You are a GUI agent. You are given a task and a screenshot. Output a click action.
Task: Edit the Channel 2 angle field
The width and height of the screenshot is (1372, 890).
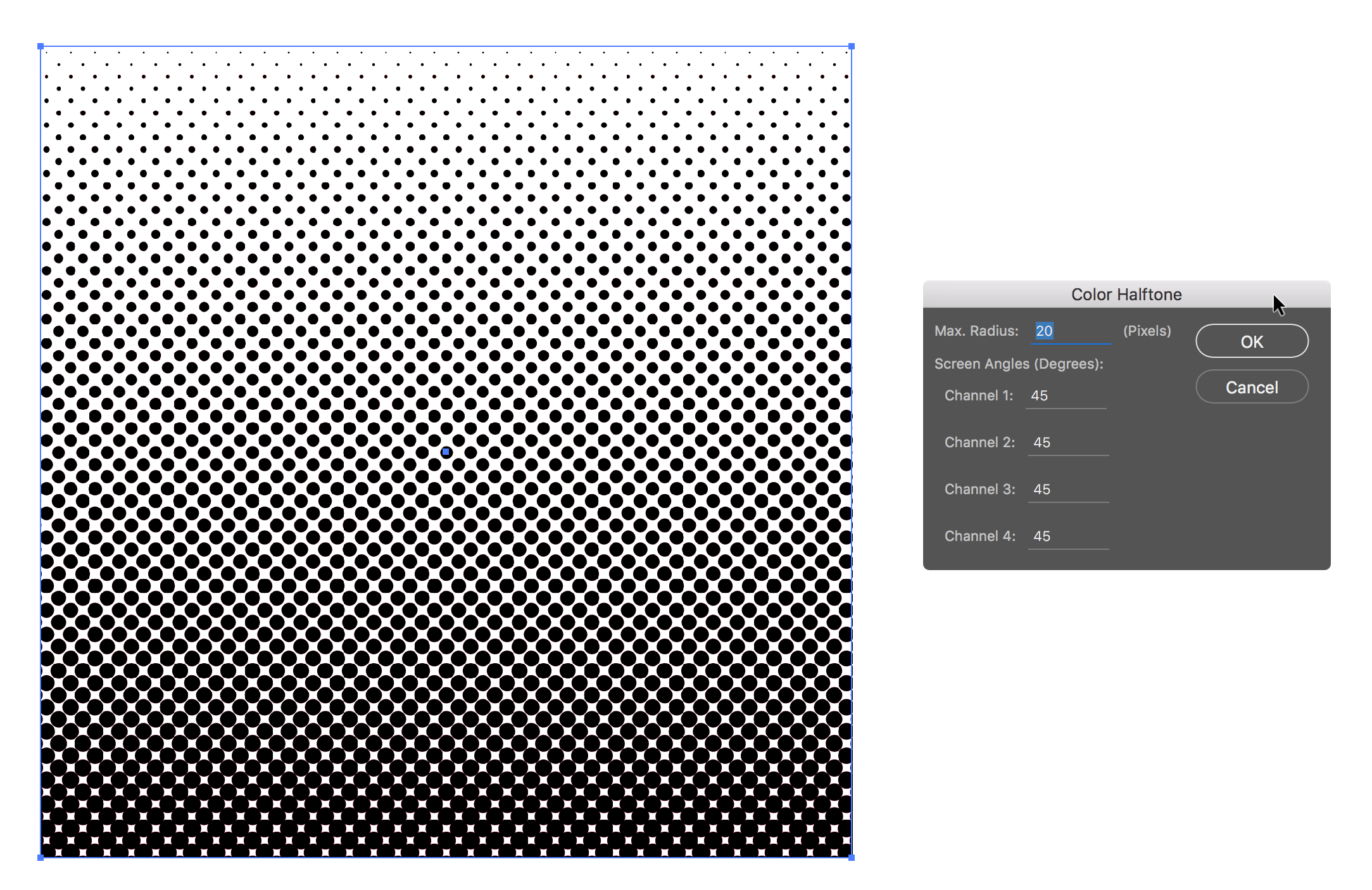(1068, 443)
